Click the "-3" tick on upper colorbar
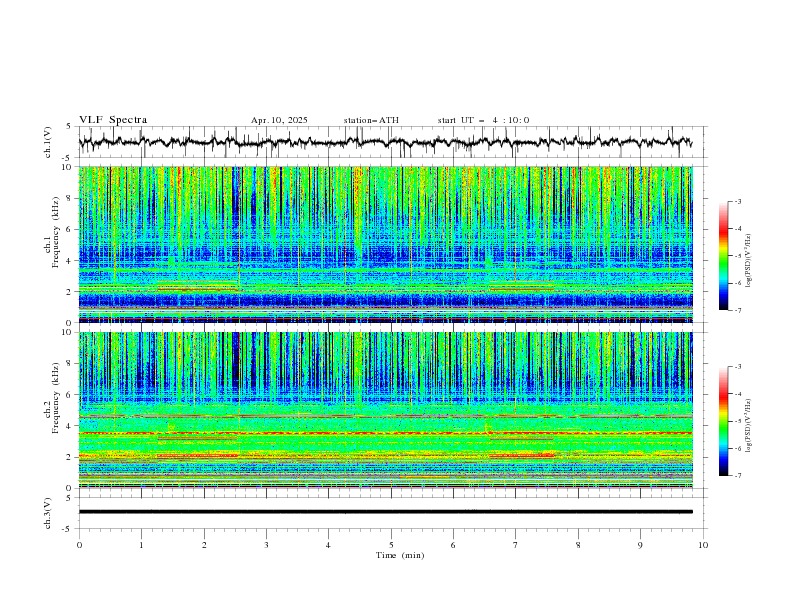The height and width of the screenshot is (612, 792). 737,201
